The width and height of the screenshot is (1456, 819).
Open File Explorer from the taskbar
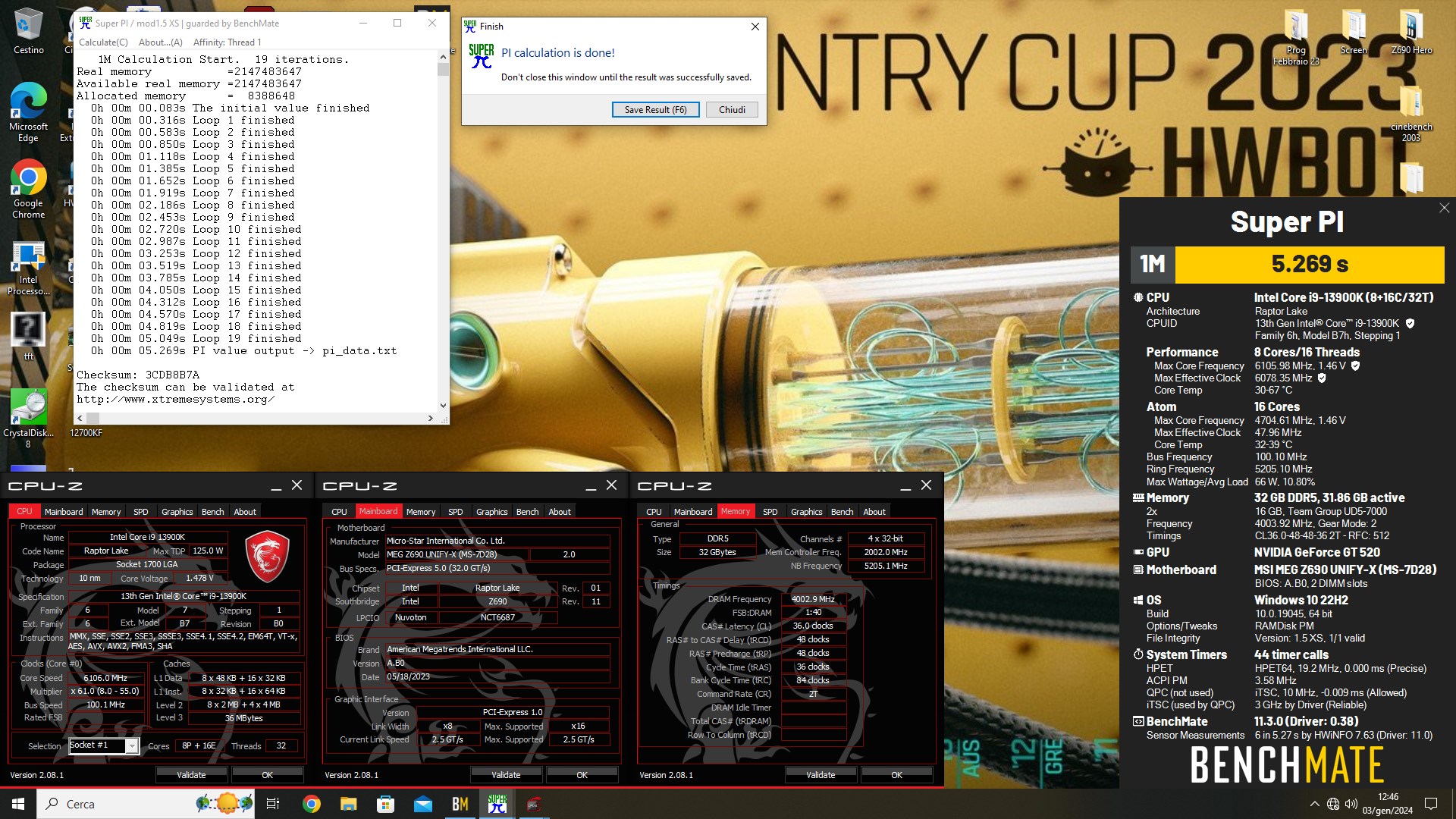(348, 804)
